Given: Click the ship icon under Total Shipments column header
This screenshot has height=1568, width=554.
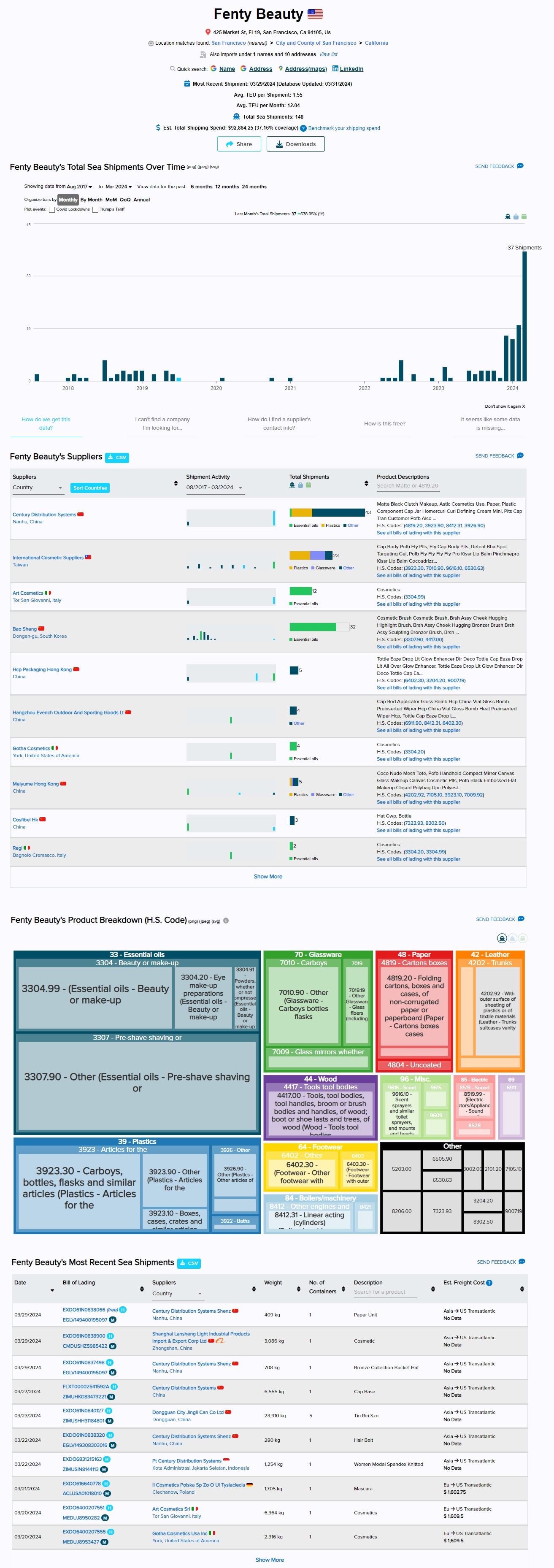Looking at the screenshot, I should tap(292, 485).
